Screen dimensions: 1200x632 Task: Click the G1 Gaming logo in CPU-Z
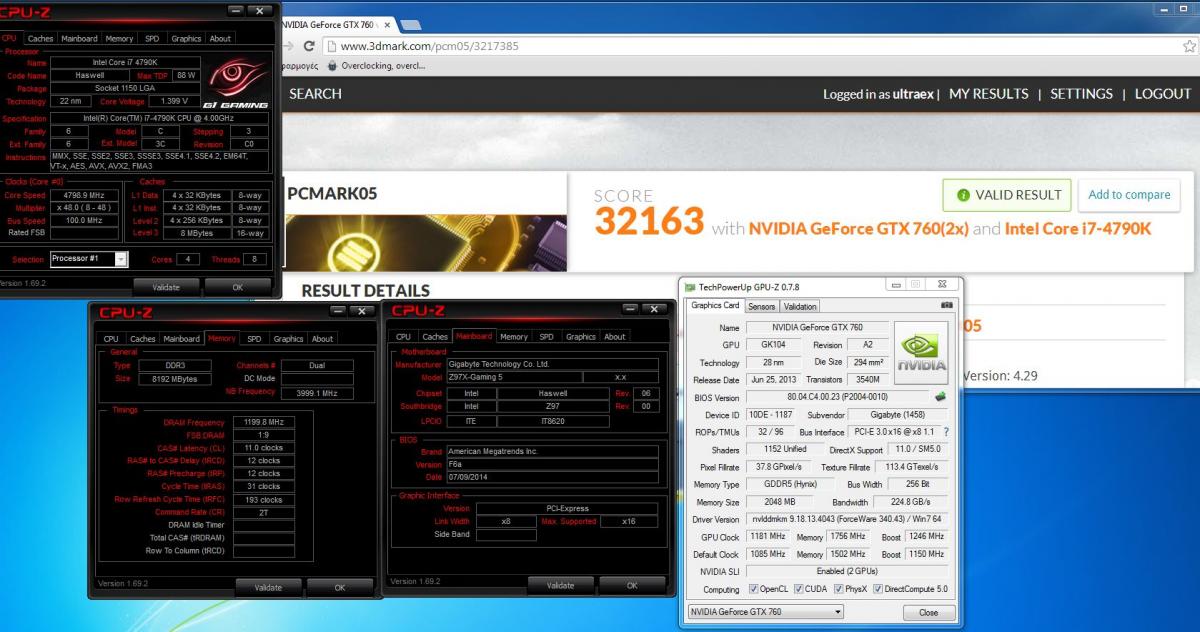[x=237, y=83]
